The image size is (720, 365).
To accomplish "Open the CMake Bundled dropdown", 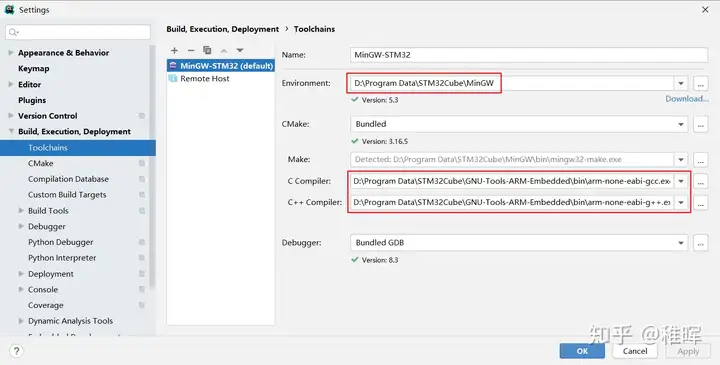I will (x=681, y=124).
